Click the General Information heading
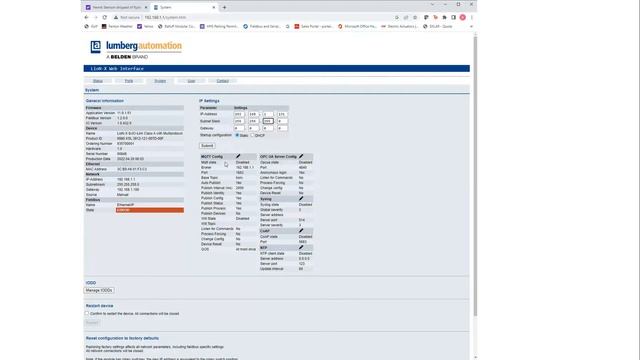 pyautogui.click(x=104, y=101)
